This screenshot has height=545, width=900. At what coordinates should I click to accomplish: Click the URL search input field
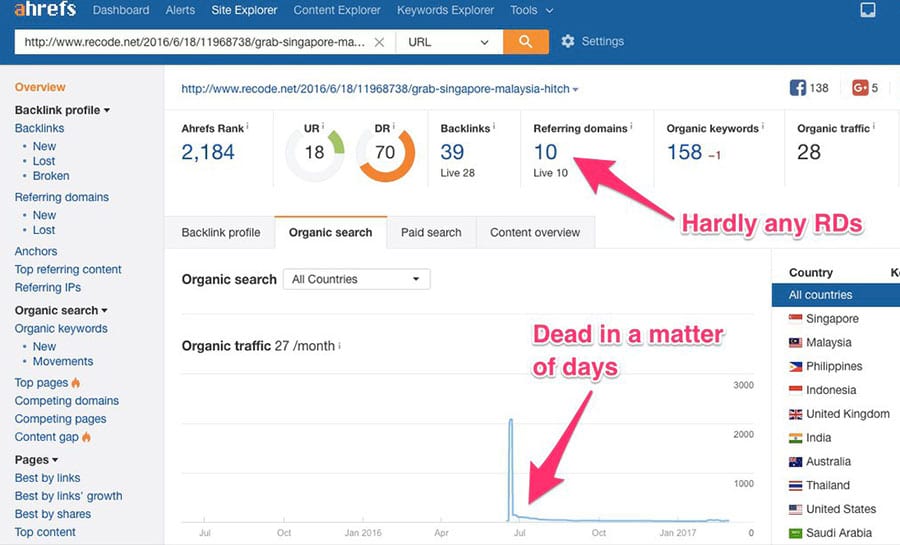[x=195, y=42]
